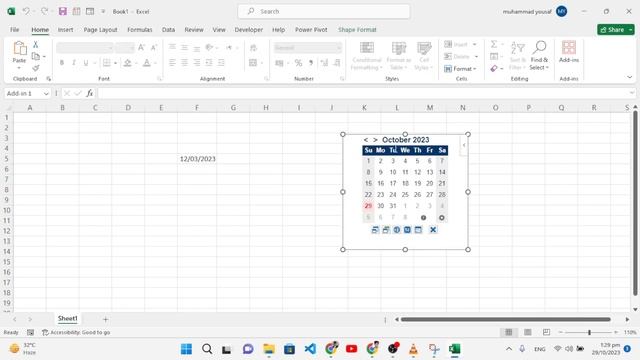
Task: Select October 17 in the calendar
Action: tap(393, 183)
